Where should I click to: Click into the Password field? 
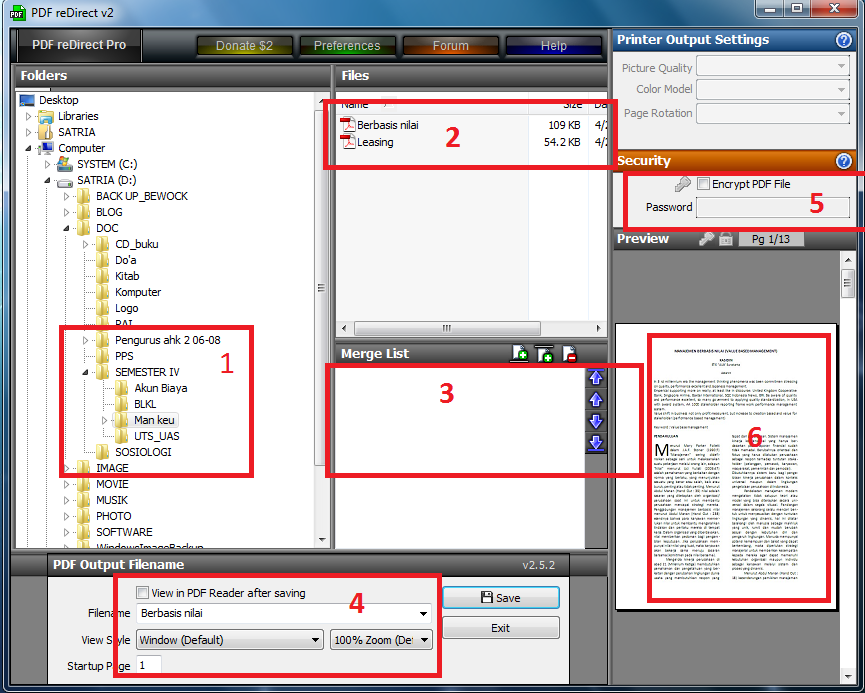click(x=772, y=207)
